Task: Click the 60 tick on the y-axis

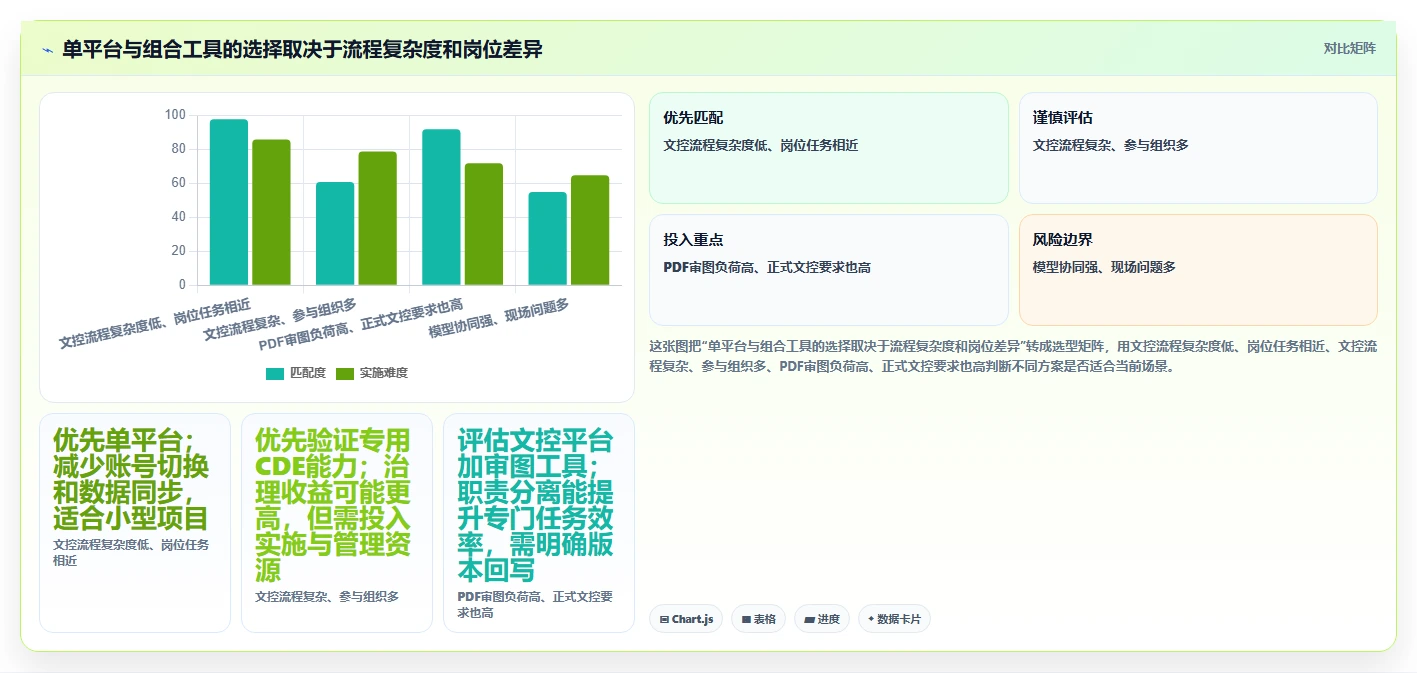Action: pyautogui.click(x=178, y=183)
